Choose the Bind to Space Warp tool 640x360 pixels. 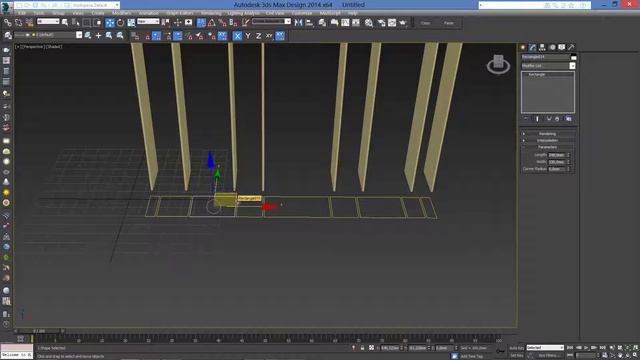[x=29, y=23]
